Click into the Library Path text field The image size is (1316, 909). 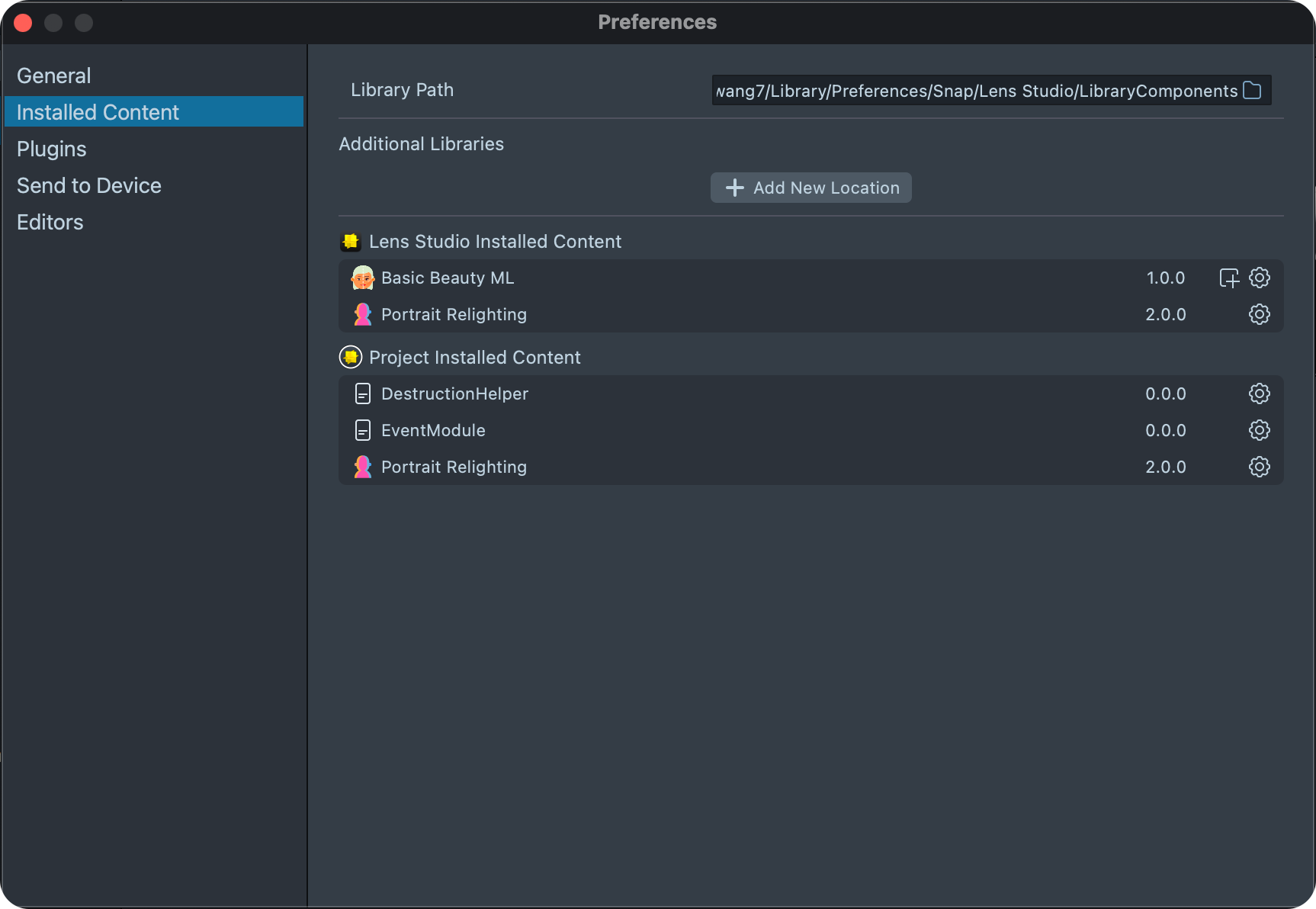976,91
